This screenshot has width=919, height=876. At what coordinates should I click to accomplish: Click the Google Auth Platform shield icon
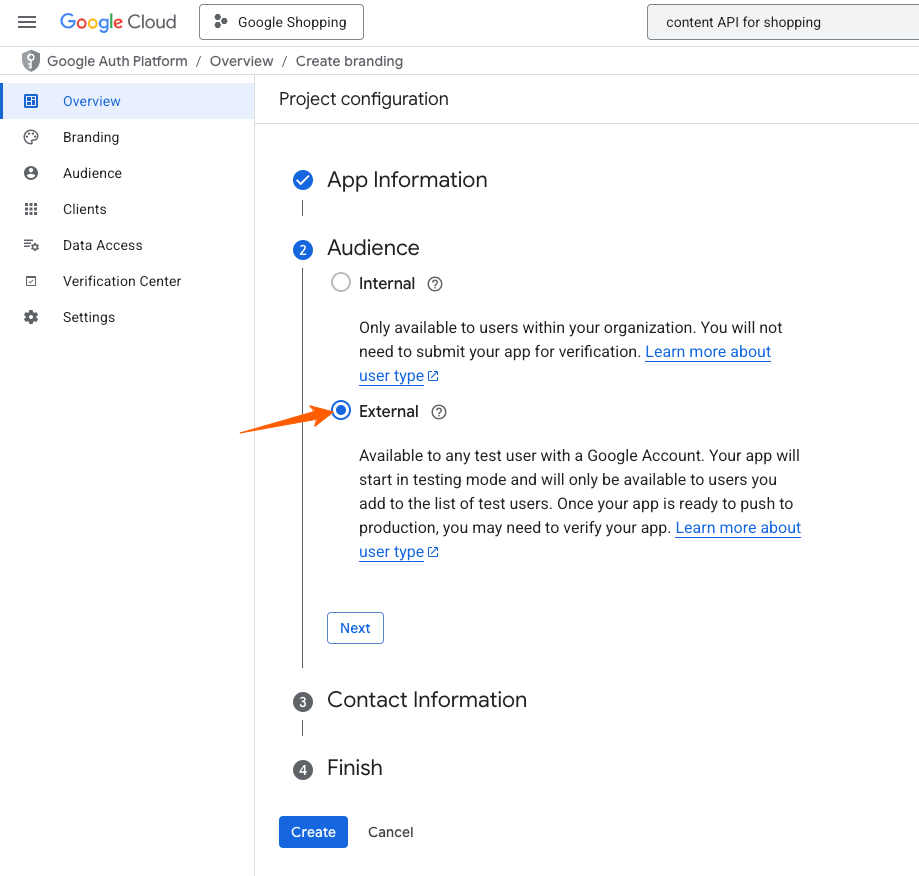pos(32,61)
